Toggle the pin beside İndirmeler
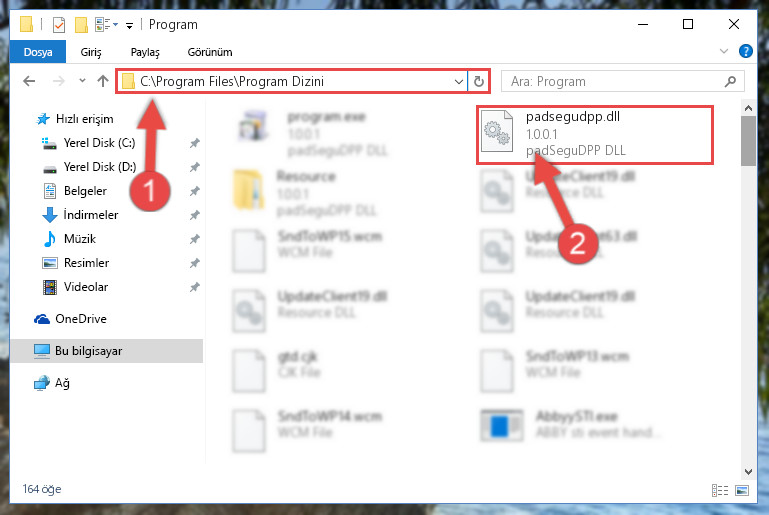This screenshot has width=769, height=515. coord(195,215)
